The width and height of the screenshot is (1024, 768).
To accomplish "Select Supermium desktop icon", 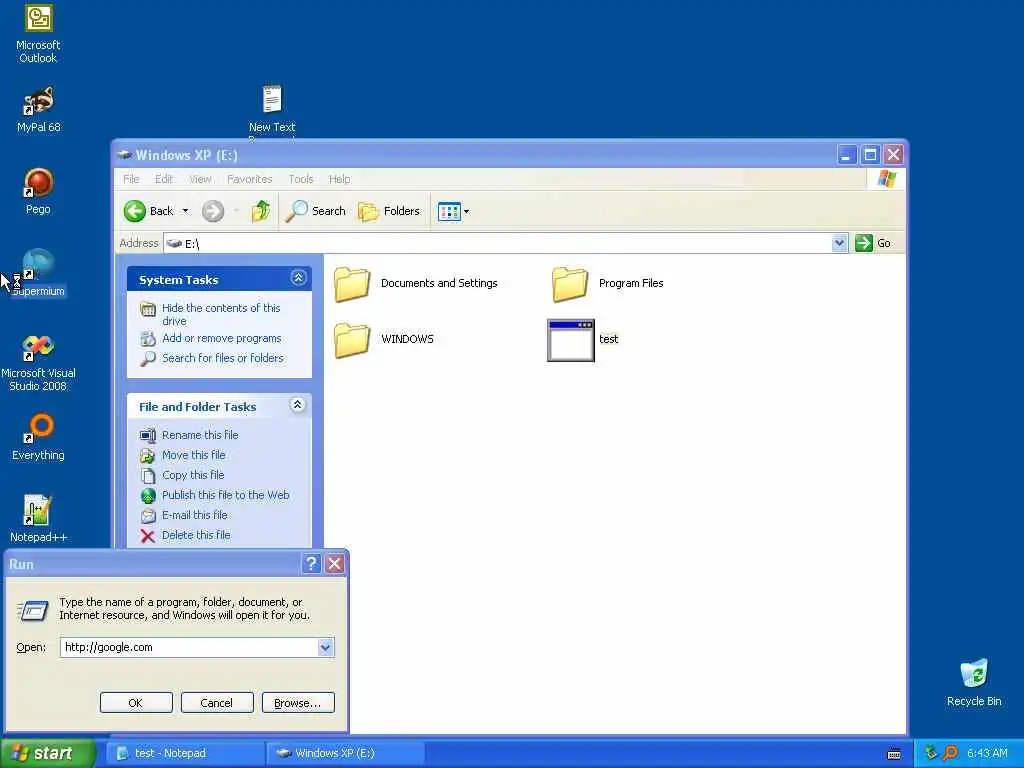I will [38, 273].
